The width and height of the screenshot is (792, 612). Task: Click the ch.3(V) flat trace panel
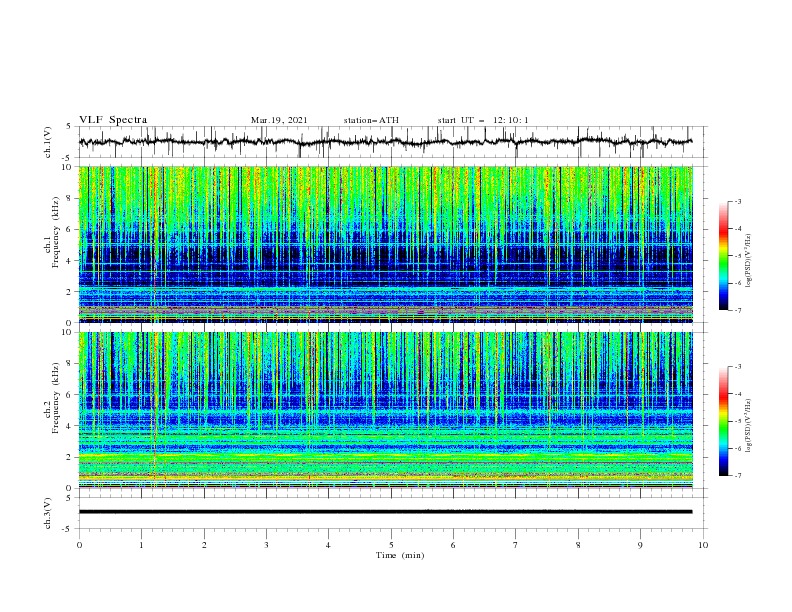(x=392, y=513)
